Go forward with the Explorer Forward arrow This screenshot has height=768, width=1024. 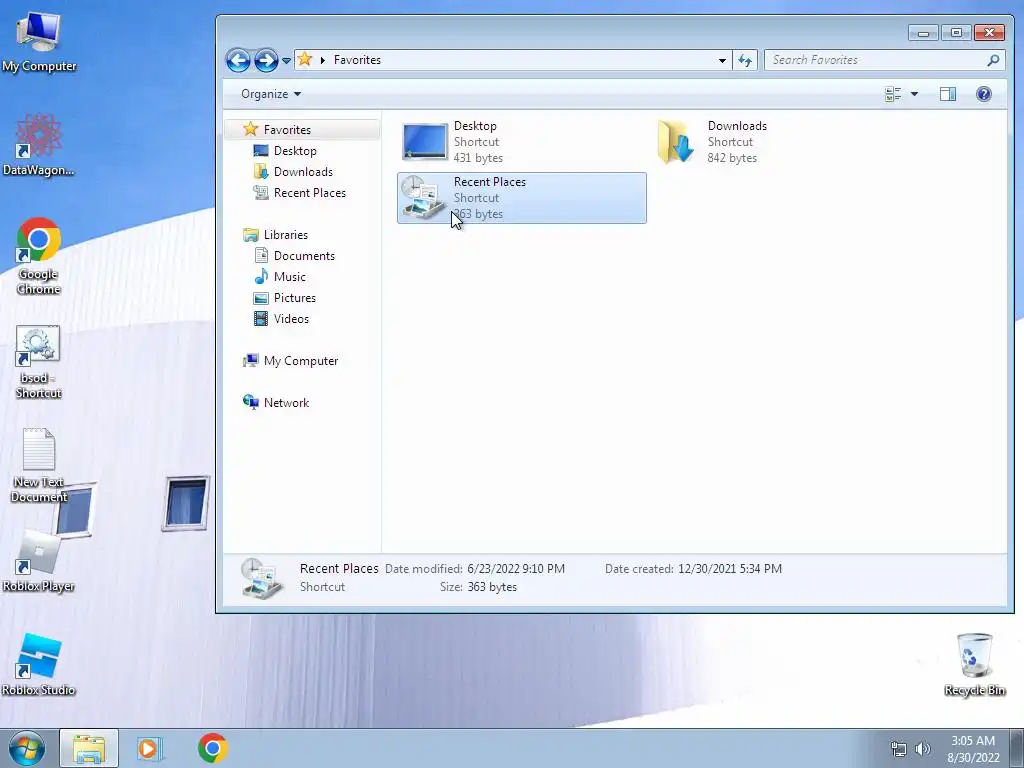click(266, 60)
